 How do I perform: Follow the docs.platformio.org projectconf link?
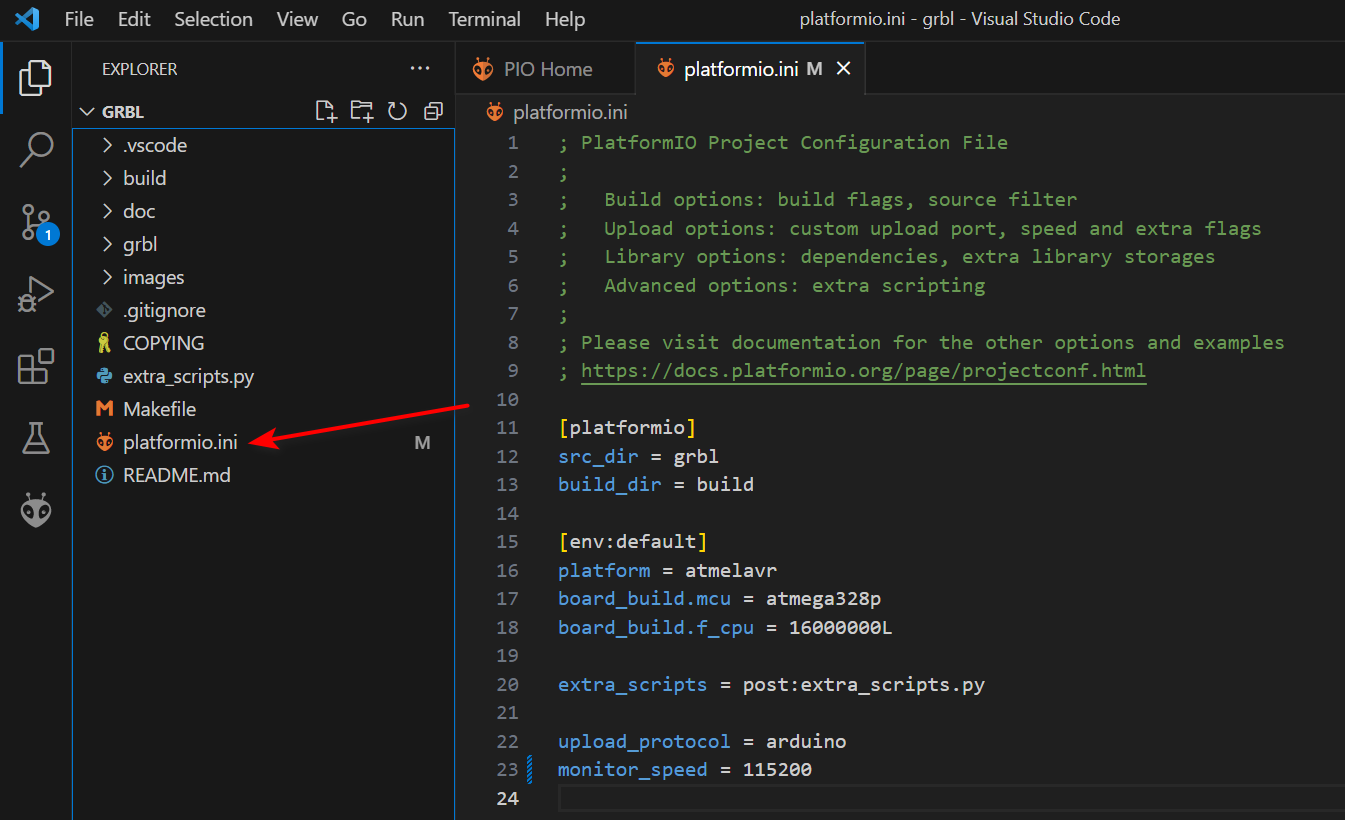tap(863, 371)
